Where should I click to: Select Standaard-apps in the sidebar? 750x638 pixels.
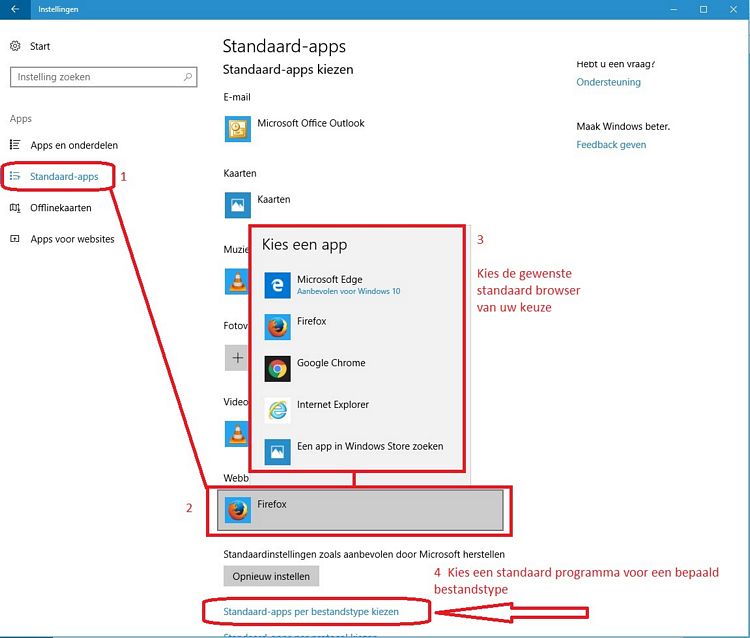click(64, 176)
